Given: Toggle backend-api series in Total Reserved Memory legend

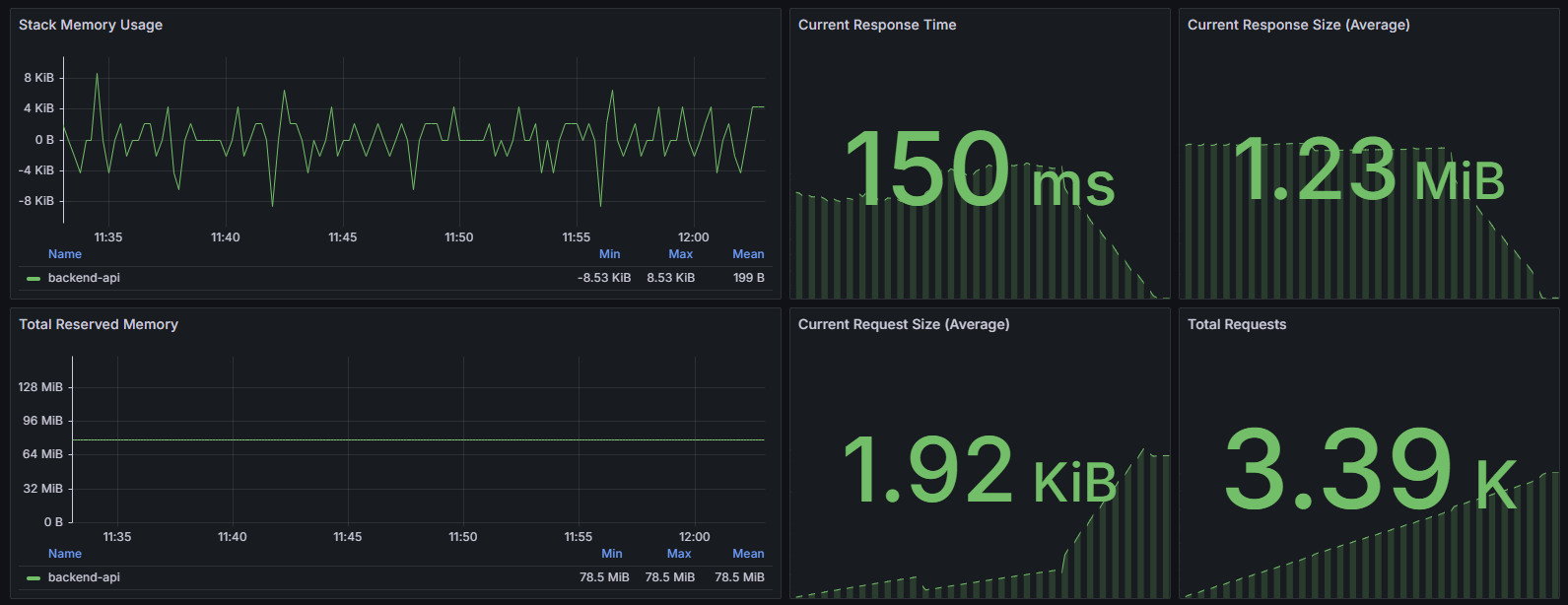Looking at the screenshot, I should (84, 577).
